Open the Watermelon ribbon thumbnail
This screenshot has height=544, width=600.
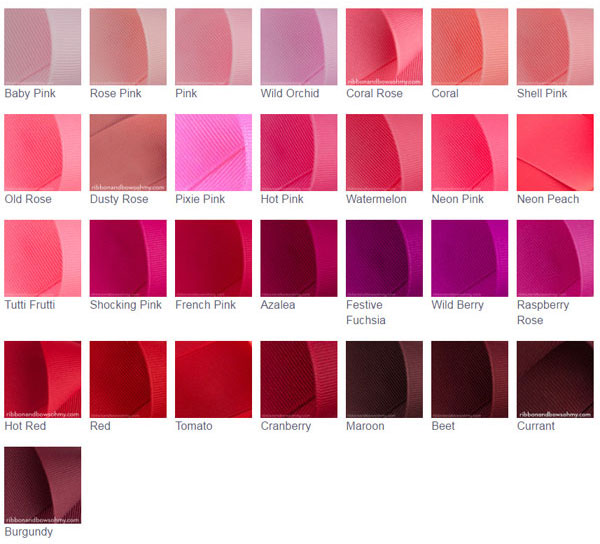tap(384, 152)
